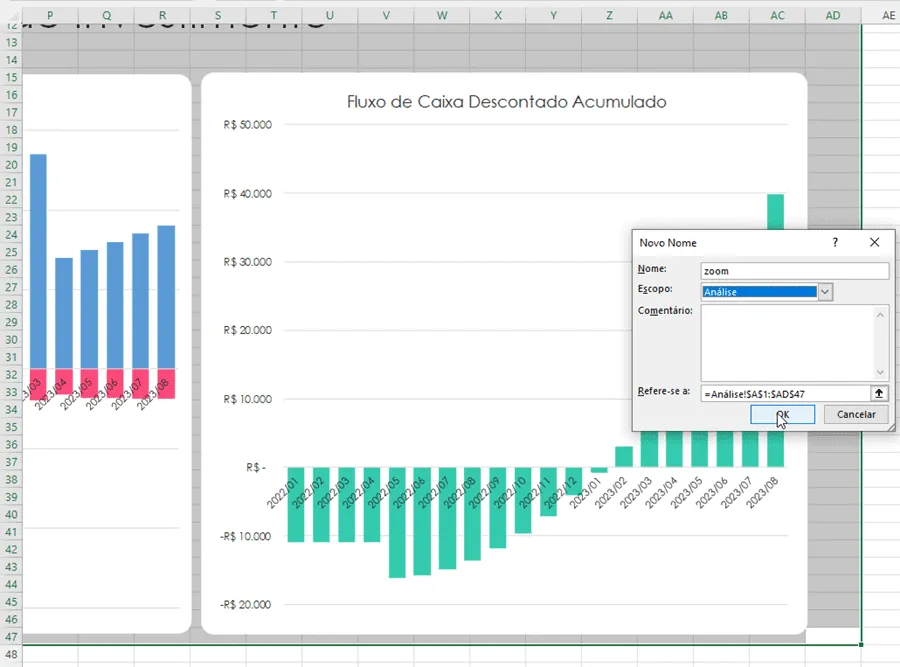Close the Novo Nome dialog

[874, 242]
